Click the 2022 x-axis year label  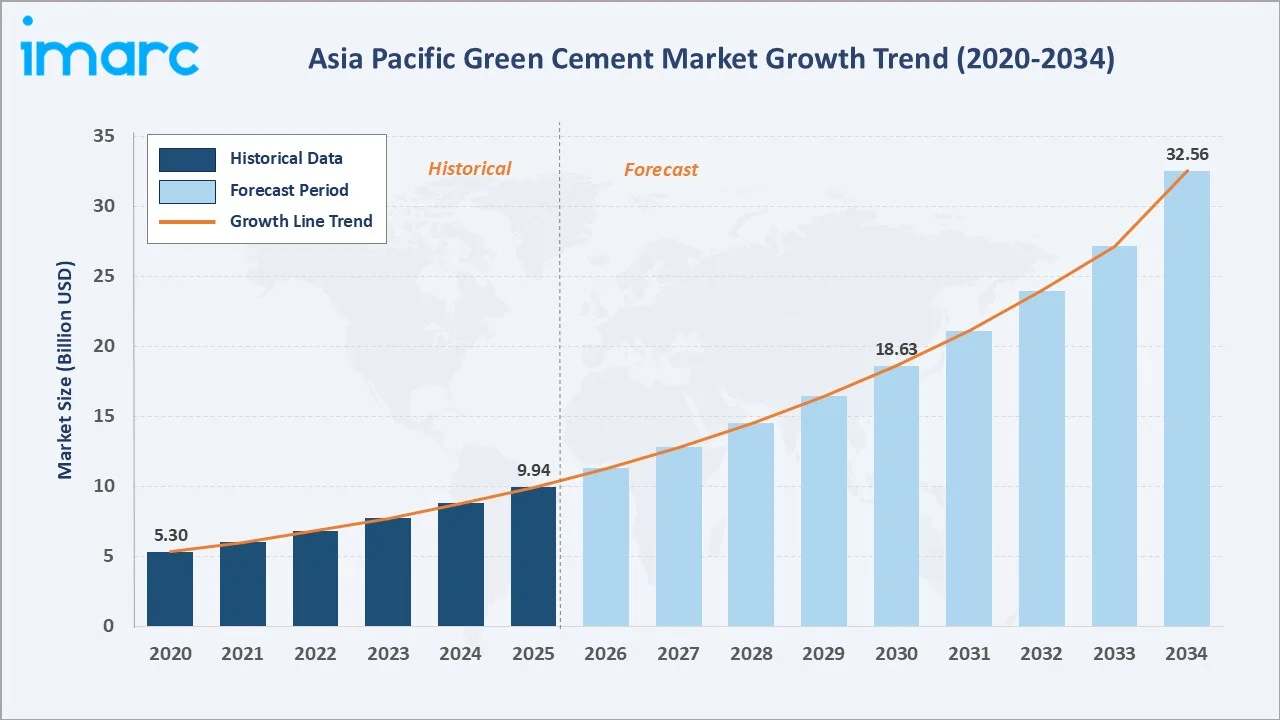coord(315,654)
